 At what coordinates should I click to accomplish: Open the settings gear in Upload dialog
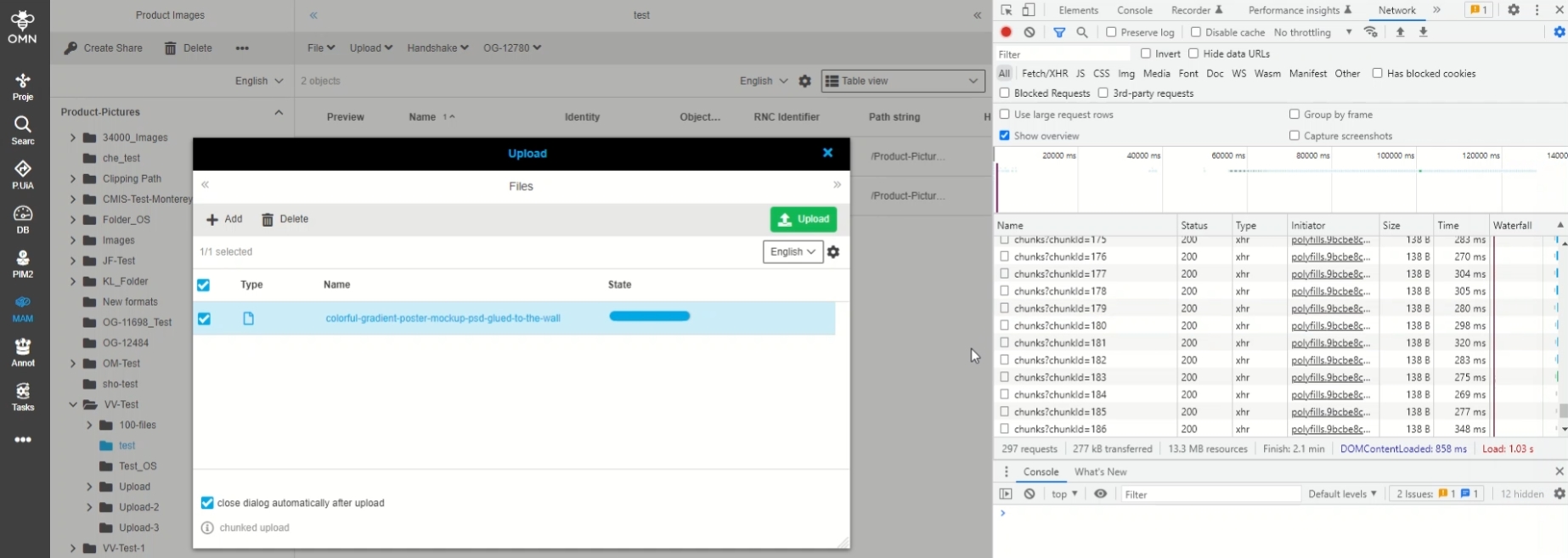click(x=833, y=251)
